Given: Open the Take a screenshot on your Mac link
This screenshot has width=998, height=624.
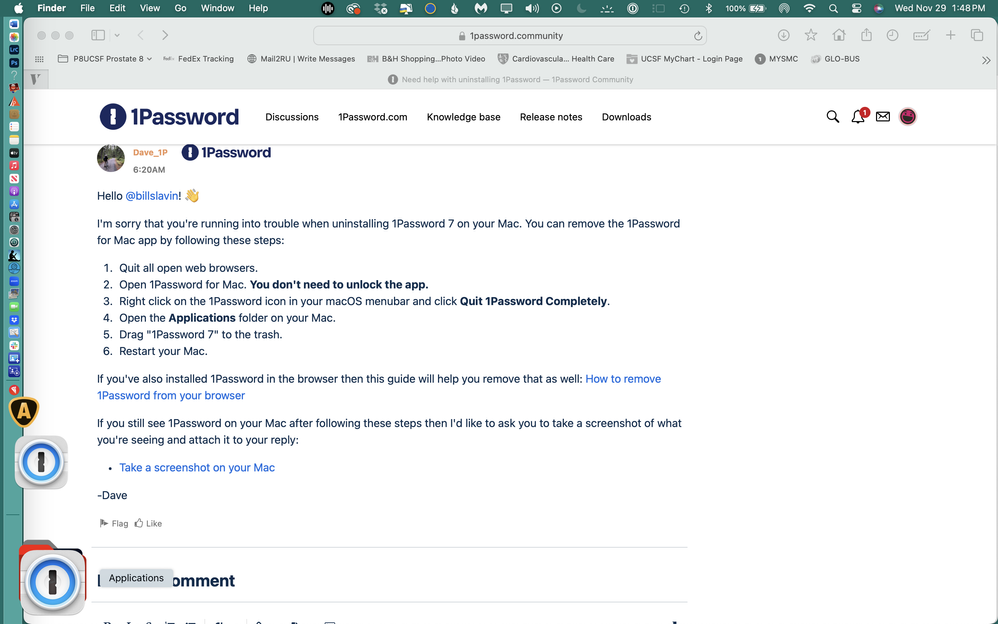Looking at the screenshot, I should 197,467.
